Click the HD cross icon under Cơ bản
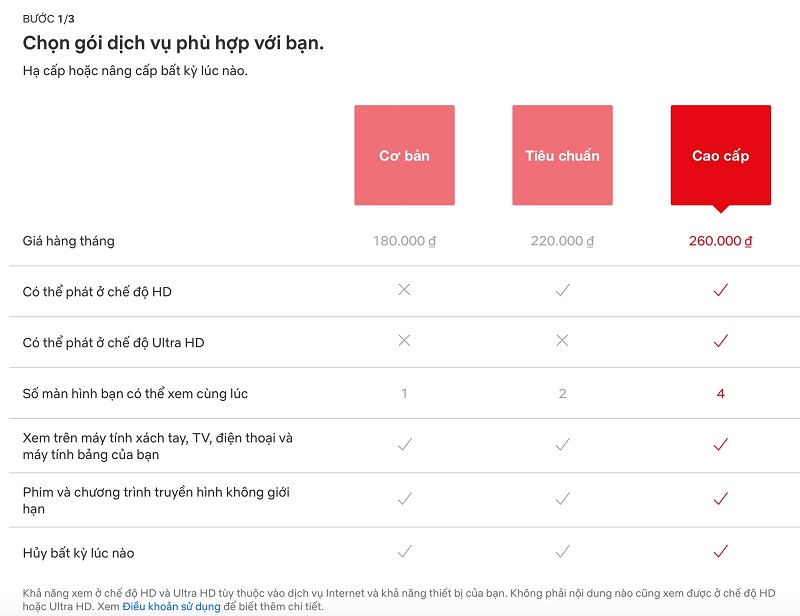This screenshot has width=800, height=616. point(404,290)
